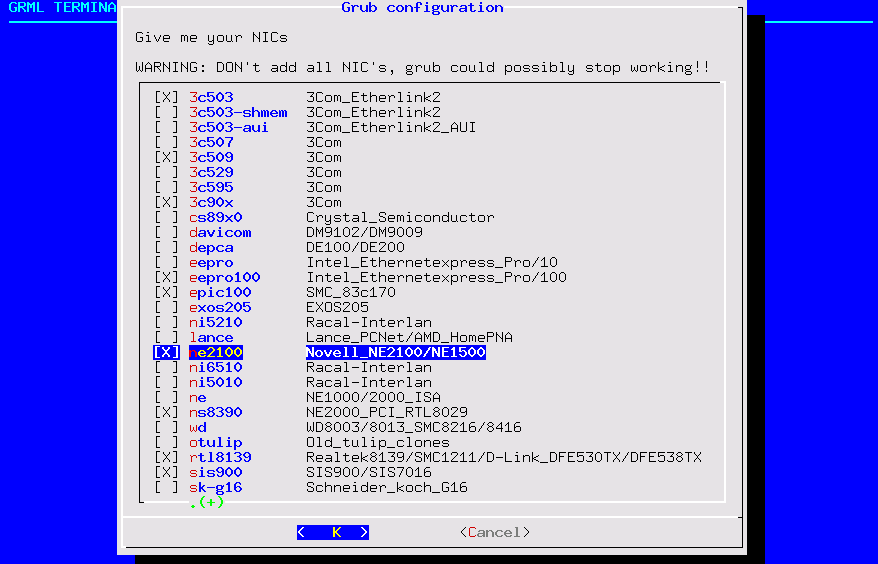878x564 pixels.
Task: Click the rtl8139 driver name
Action: (220, 458)
